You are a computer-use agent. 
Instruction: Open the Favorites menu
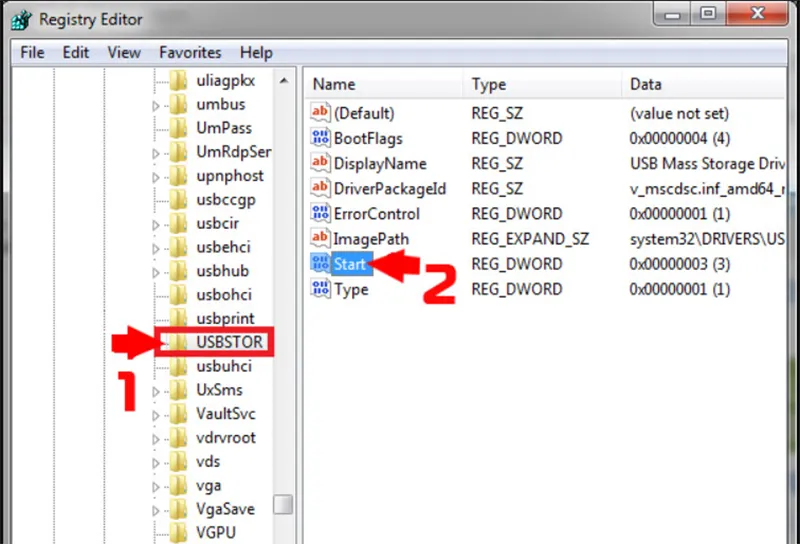pyautogui.click(x=190, y=52)
